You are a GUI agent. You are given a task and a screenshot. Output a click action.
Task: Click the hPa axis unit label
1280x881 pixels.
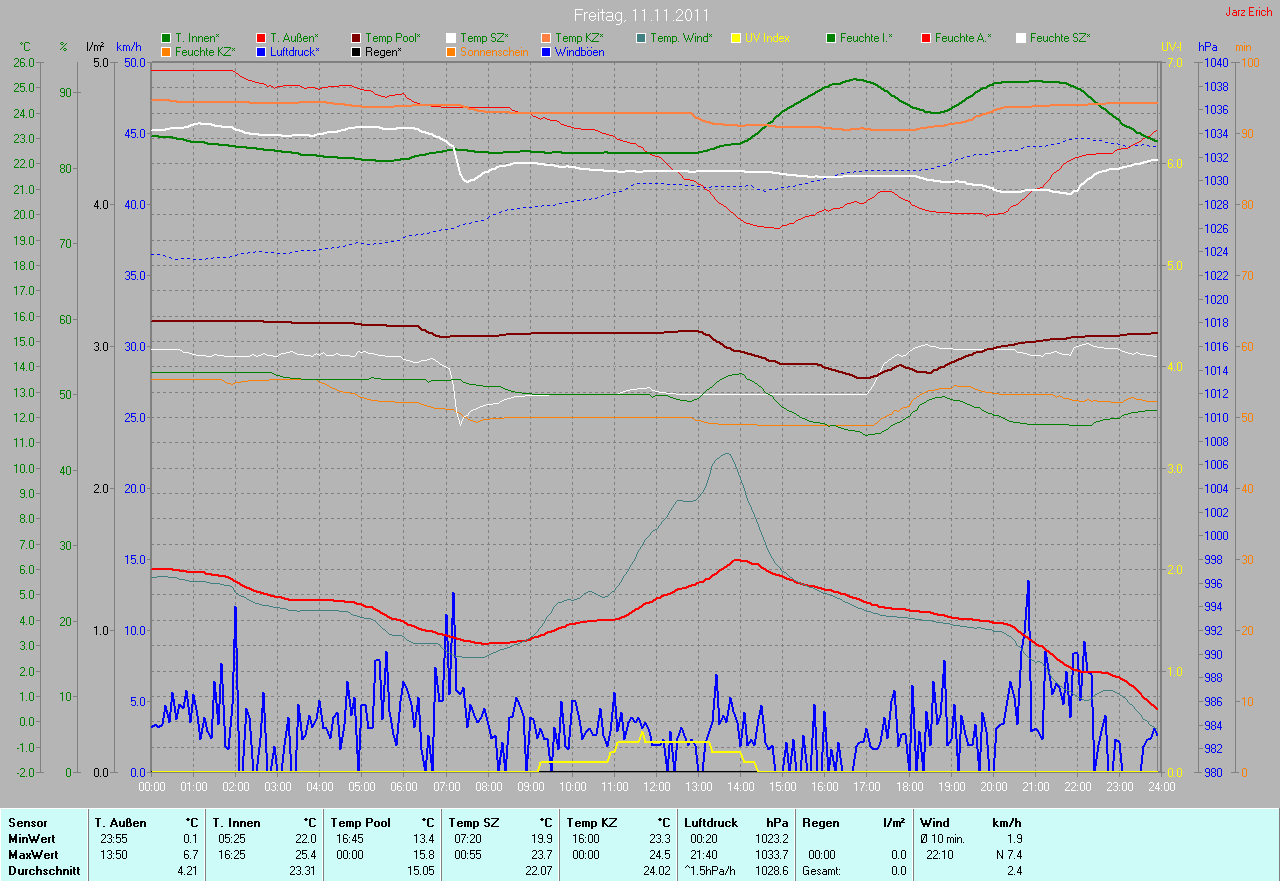click(x=1208, y=47)
